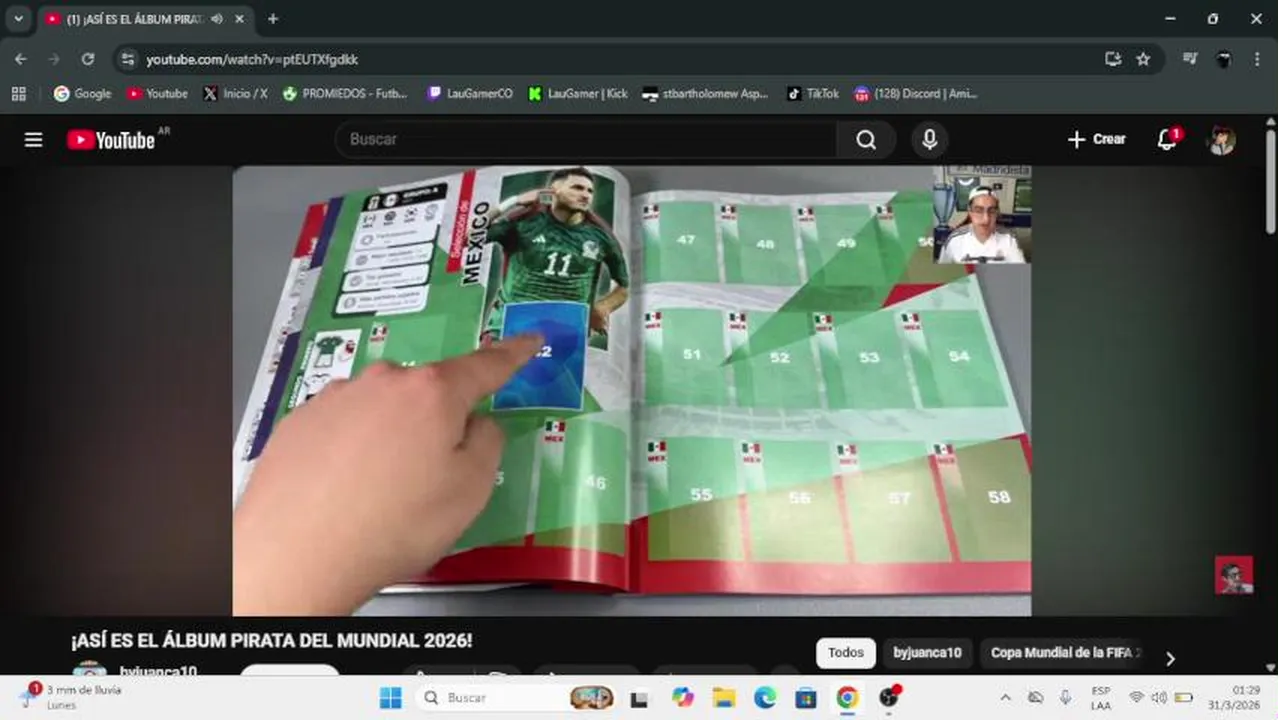Screen dimensions: 1278x720
Task: Click the taskbar Buscar search box
Action: 517,697
